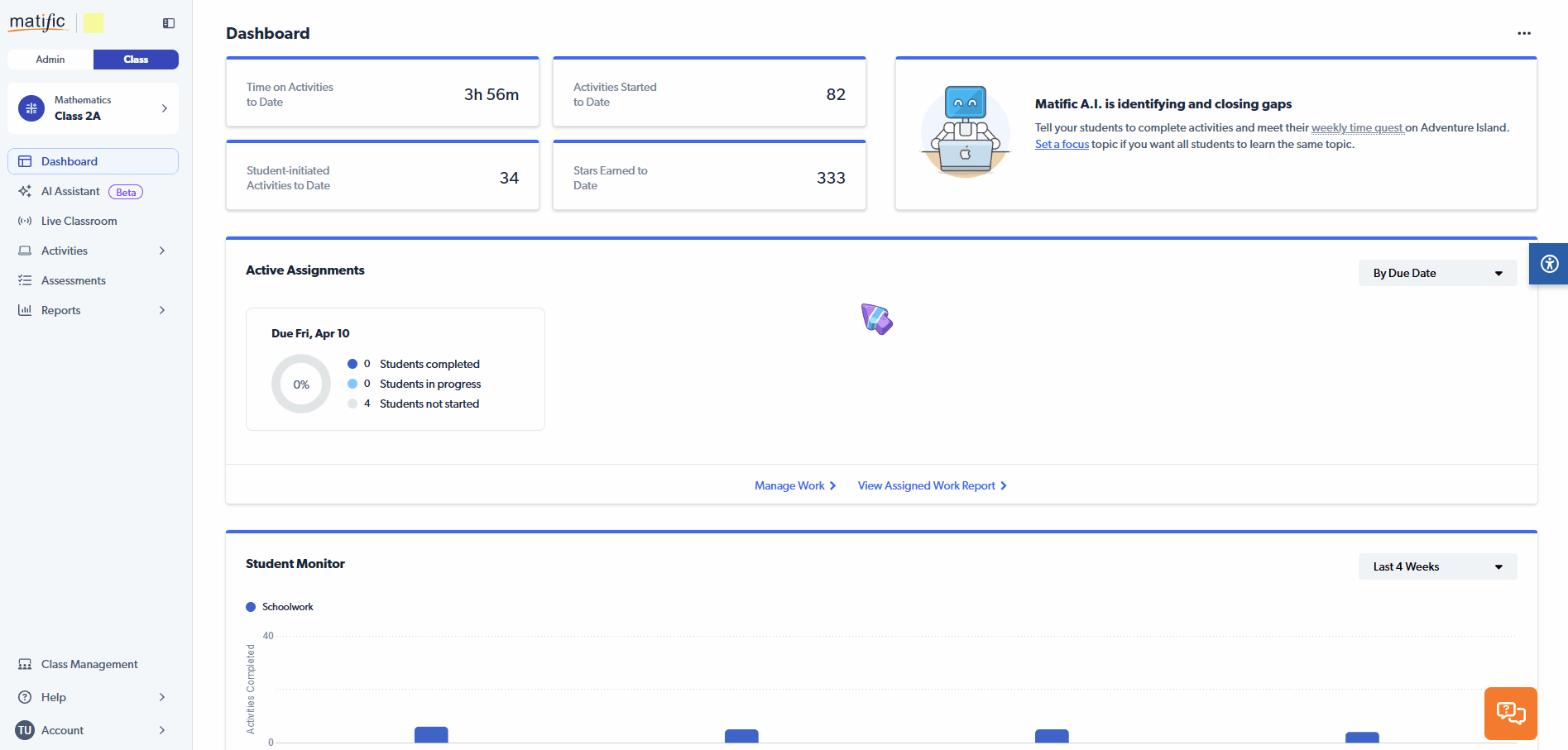Open the Assessments section
This screenshot has width=1568, height=750.
(73, 280)
